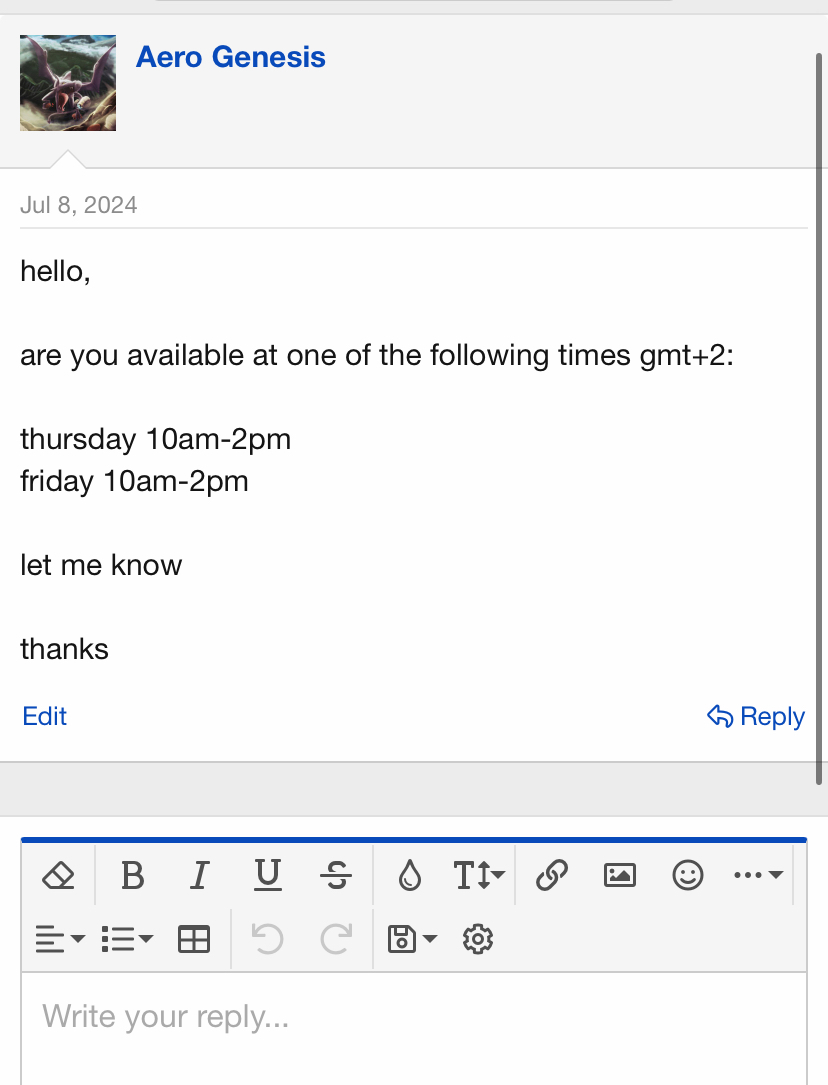
Task: Open the text color droplet picker
Action: 409,877
